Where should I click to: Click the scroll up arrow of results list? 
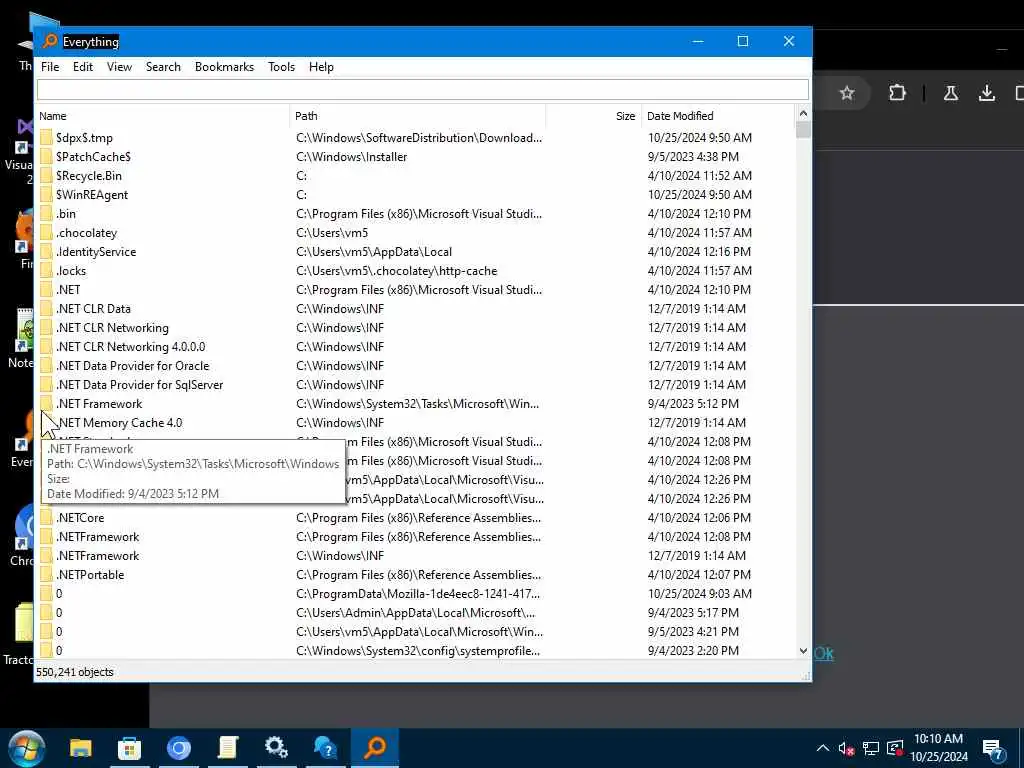[803, 114]
